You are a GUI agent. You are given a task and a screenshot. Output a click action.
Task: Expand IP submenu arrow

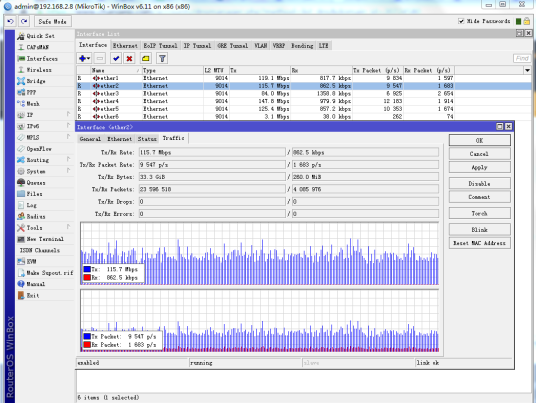click(69, 115)
